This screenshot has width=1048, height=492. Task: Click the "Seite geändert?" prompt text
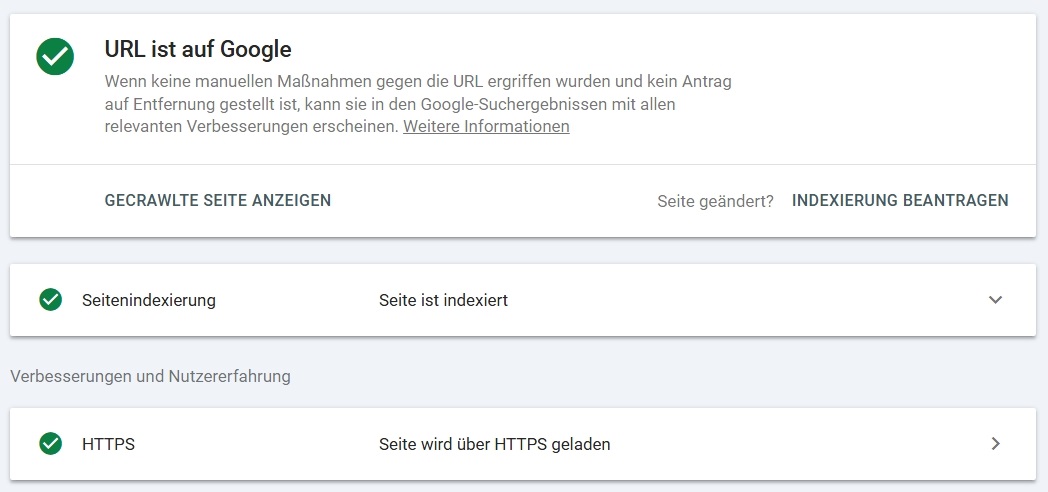point(715,201)
